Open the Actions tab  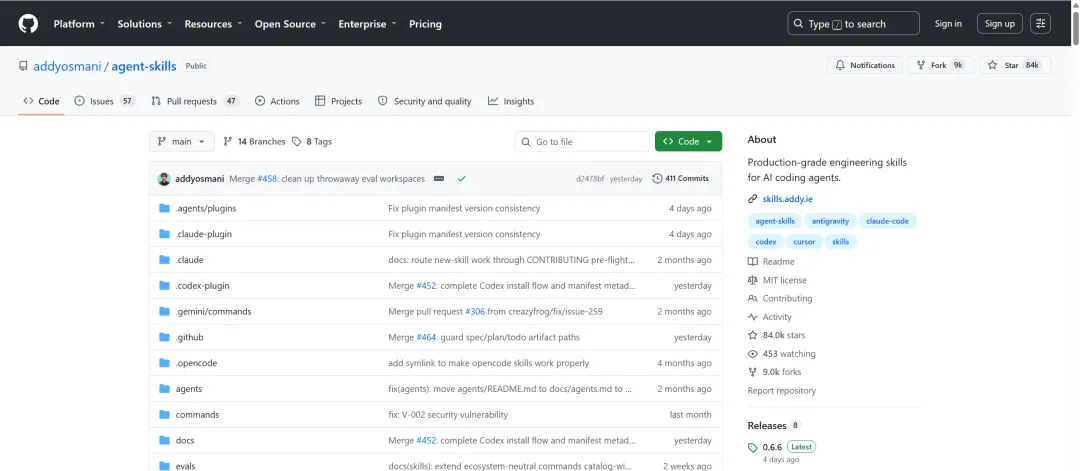pyautogui.click(x=277, y=101)
